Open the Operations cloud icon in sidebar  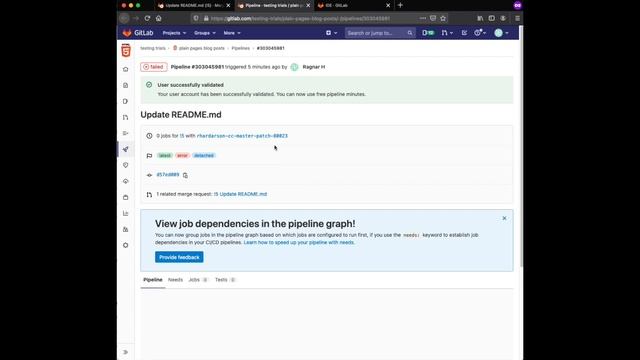coord(125,181)
